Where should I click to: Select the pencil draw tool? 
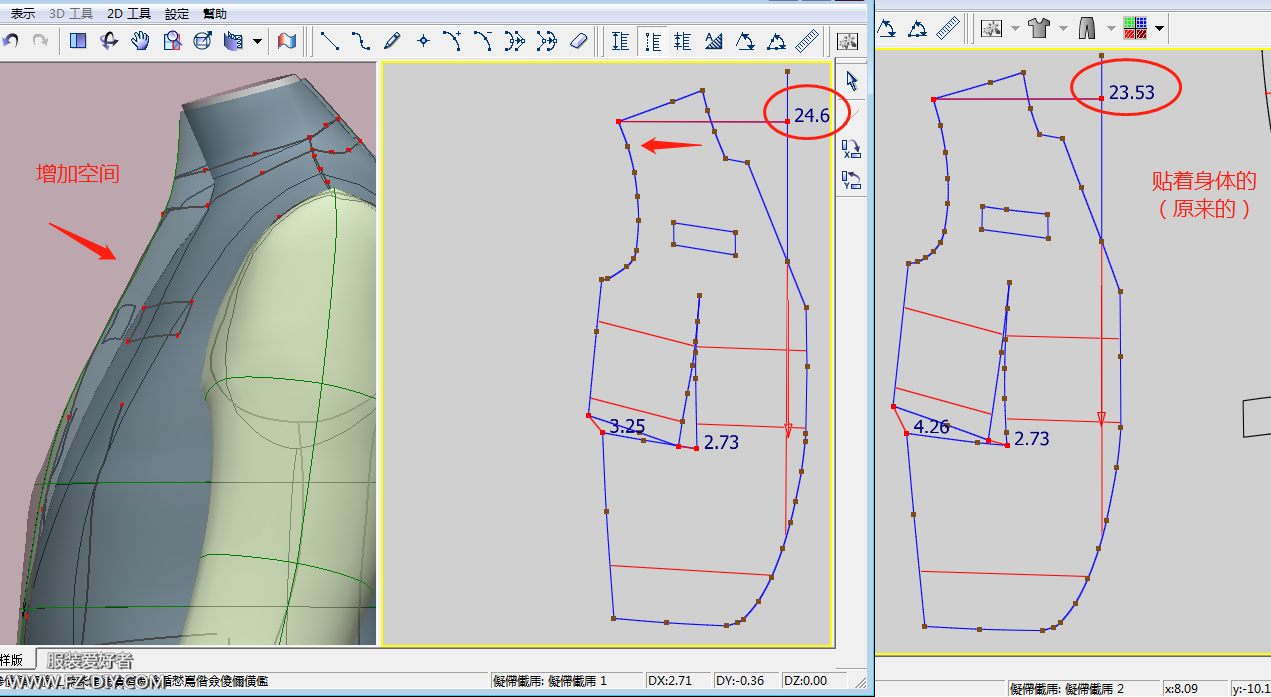click(392, 41)
